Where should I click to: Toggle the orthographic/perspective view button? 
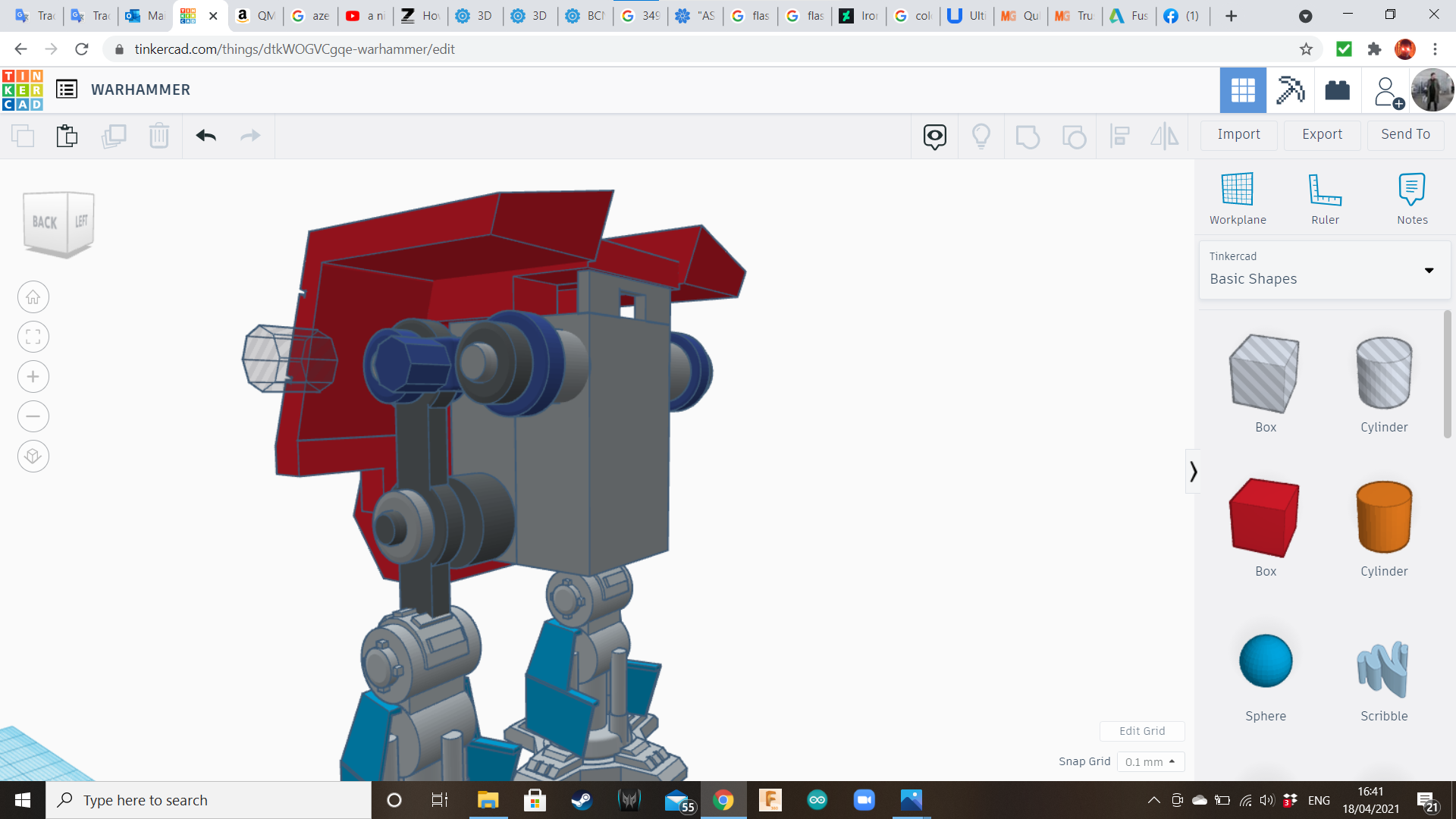point(33,457)
